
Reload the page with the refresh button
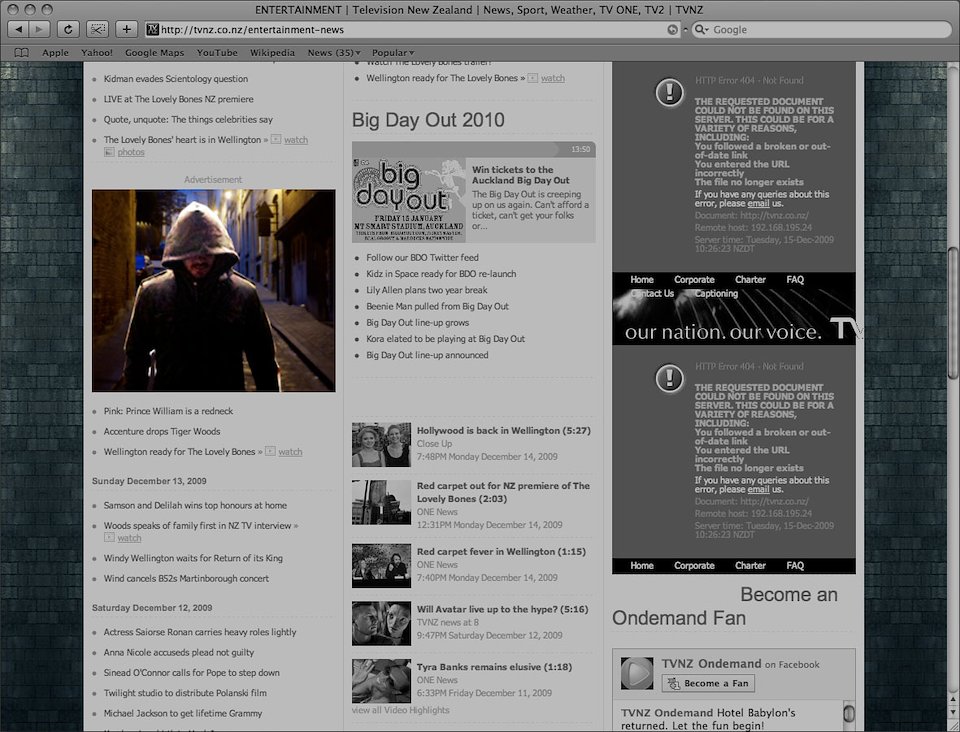(68, 29)
